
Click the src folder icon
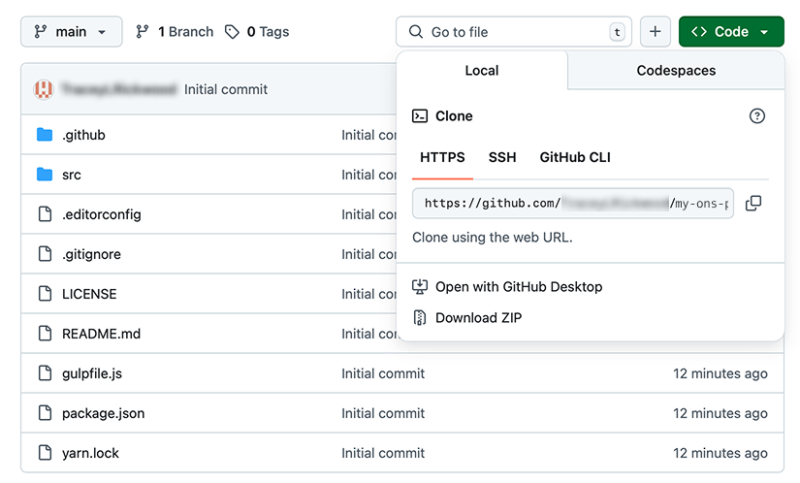[45, 174]
